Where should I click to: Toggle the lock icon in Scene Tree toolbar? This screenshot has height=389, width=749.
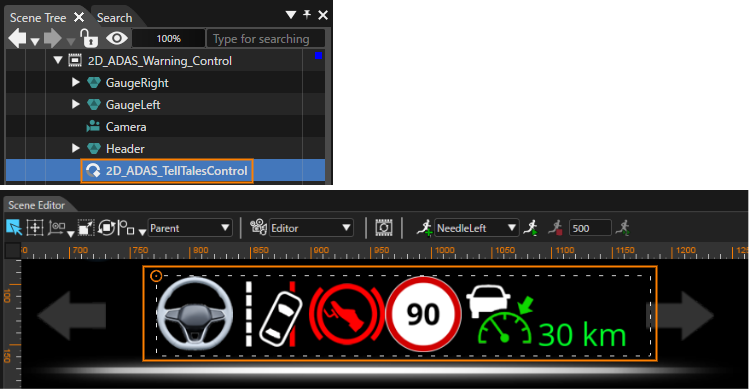(x=89, y=38)
